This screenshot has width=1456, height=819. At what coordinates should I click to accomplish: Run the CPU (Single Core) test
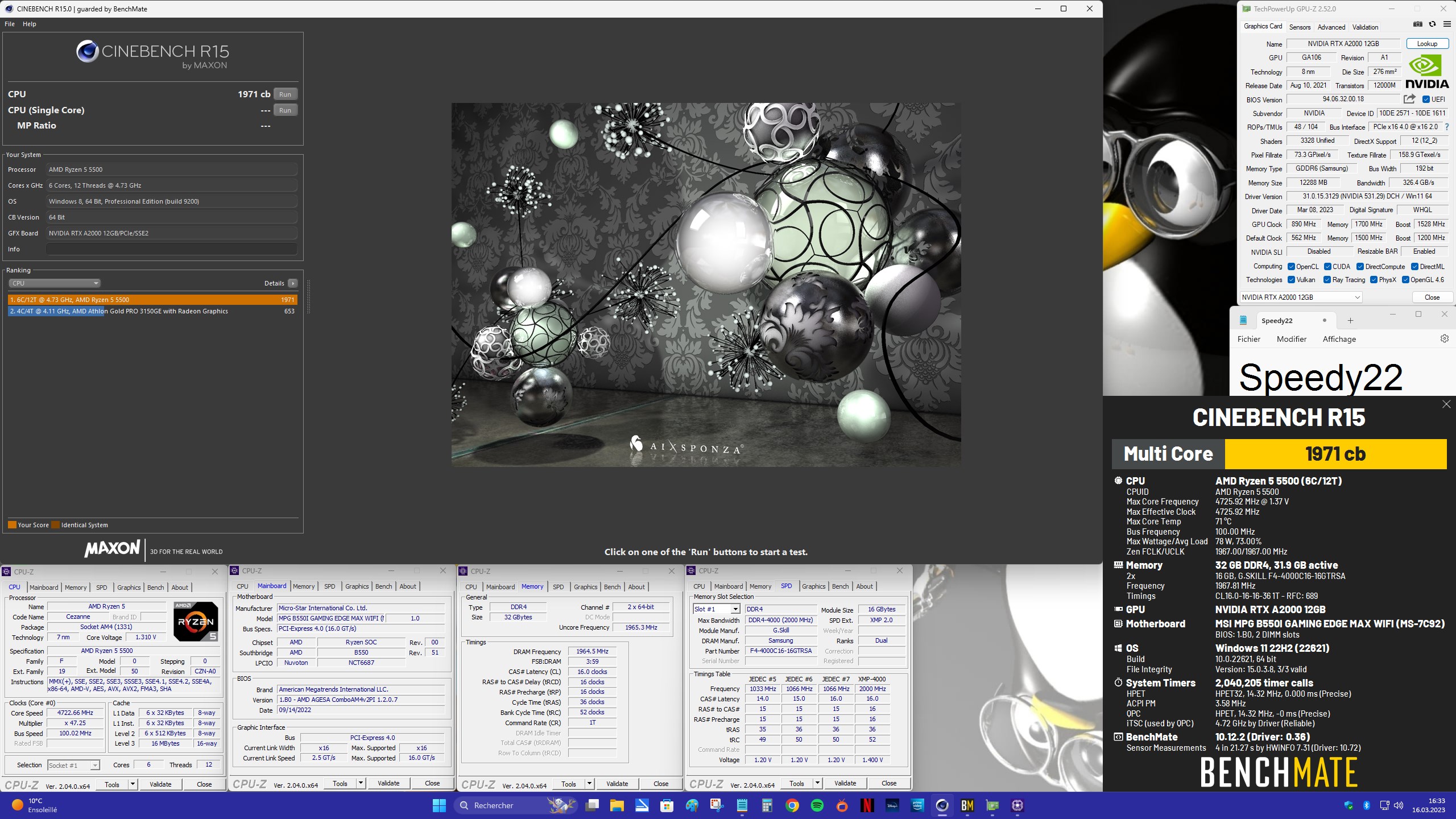[x=286, y=110]
